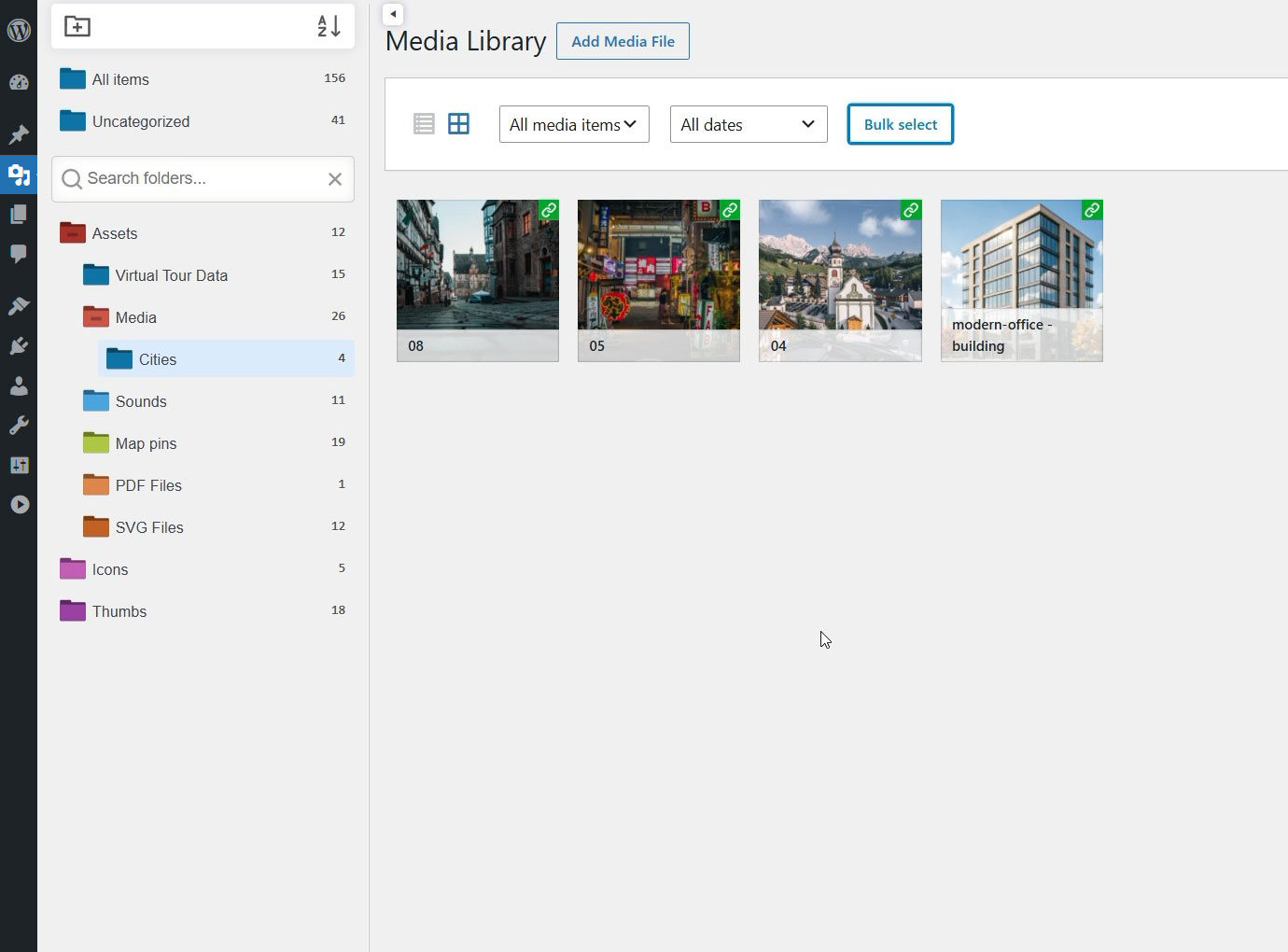This screenshot has height=952, width=1288.
Task: Open the Plugins plug icon
Action: click(19, 346)
